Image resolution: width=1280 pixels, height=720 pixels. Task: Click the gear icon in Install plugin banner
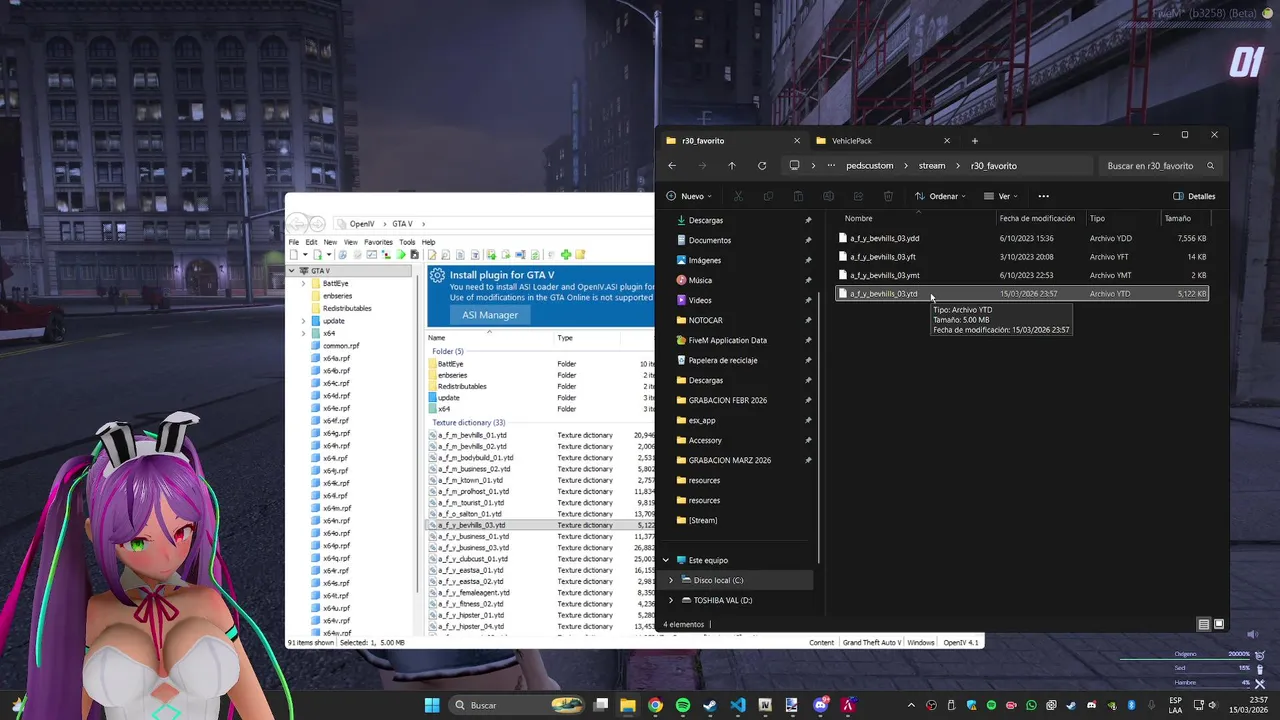pos(437,275)
